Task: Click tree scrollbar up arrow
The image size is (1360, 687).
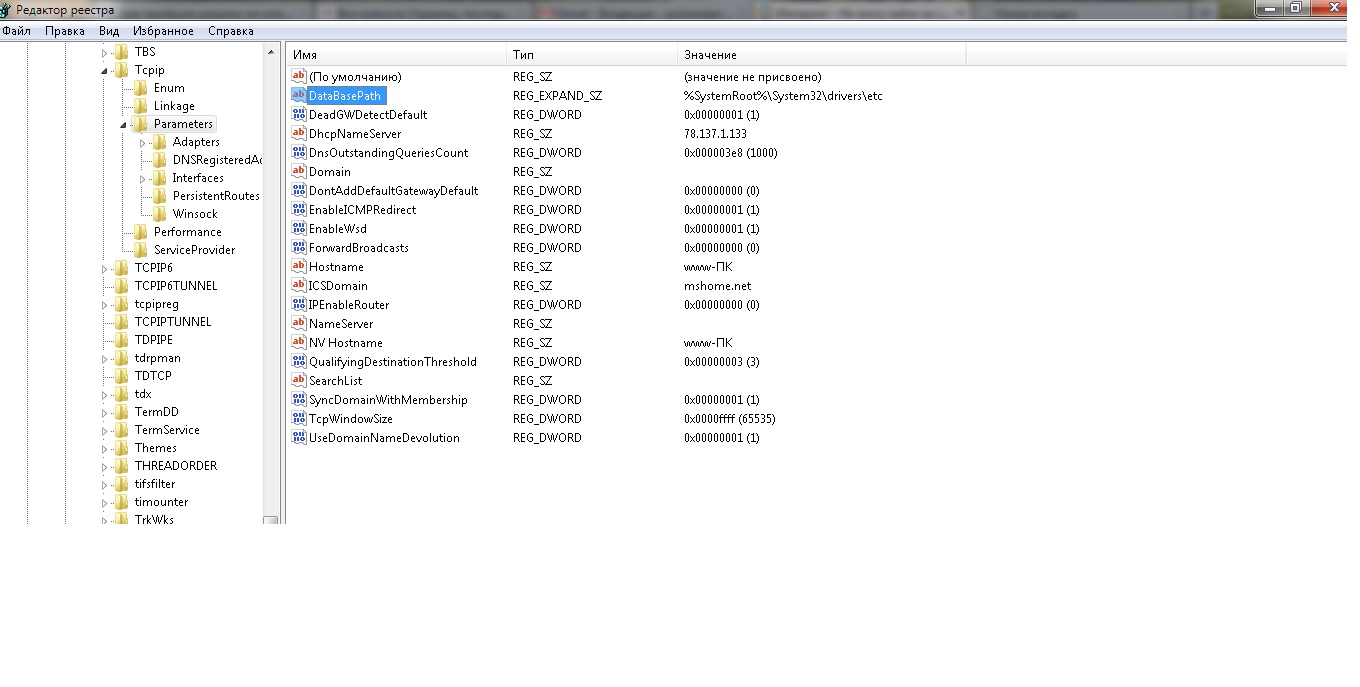Action: (x=271, y=51)
